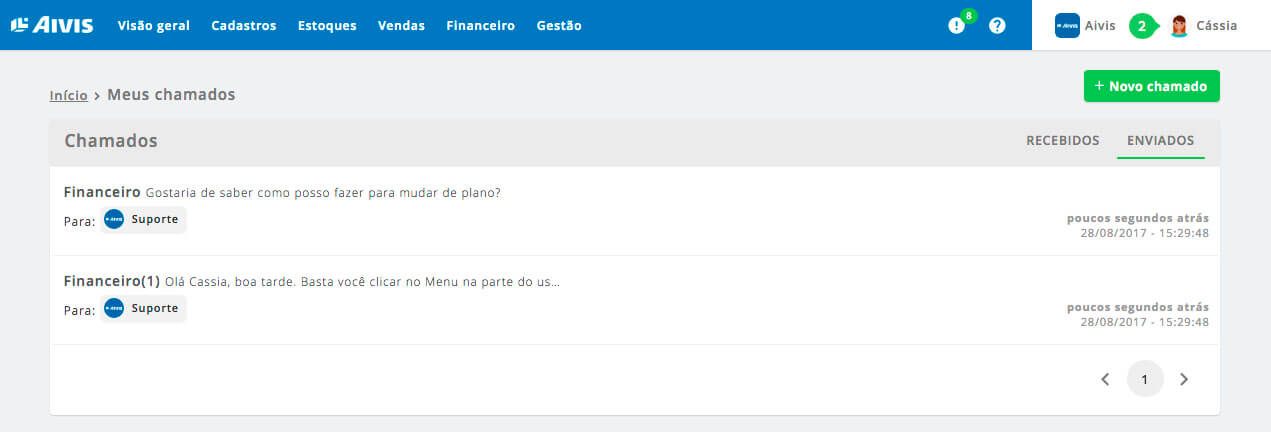The width and height of the screenshot is (1271, 432).
Task: Click the Suporte icon in the Financeiro(1) ticket
Action: pyautogui.click(x=114, y=308)
